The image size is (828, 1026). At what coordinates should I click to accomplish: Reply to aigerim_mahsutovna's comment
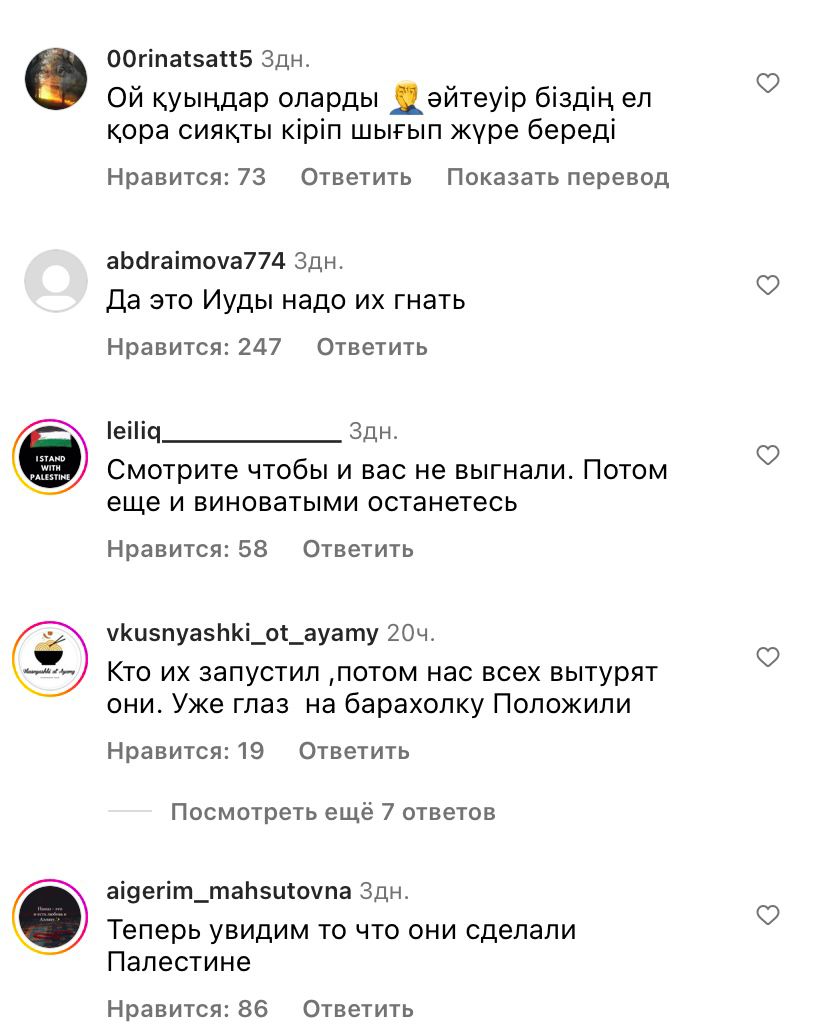pos(358,1008)
